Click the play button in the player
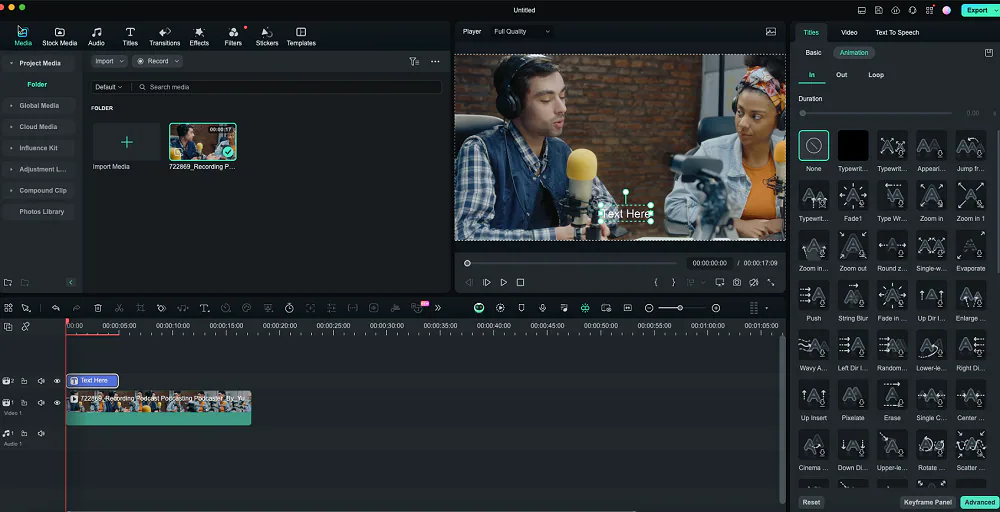The width and height of the screenshot is (1000, 512). click(503, 283)
